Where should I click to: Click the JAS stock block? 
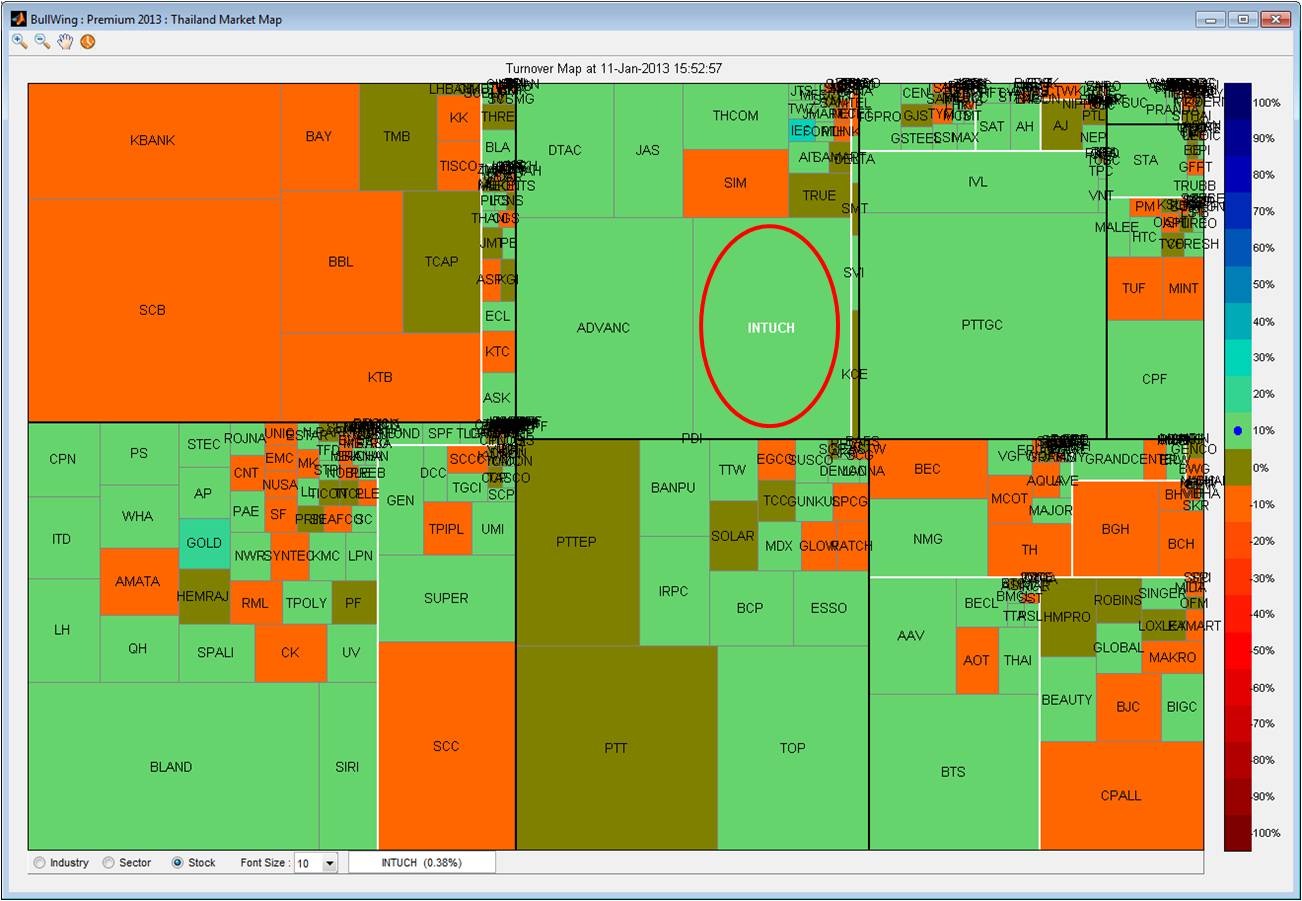coord(648,150)
